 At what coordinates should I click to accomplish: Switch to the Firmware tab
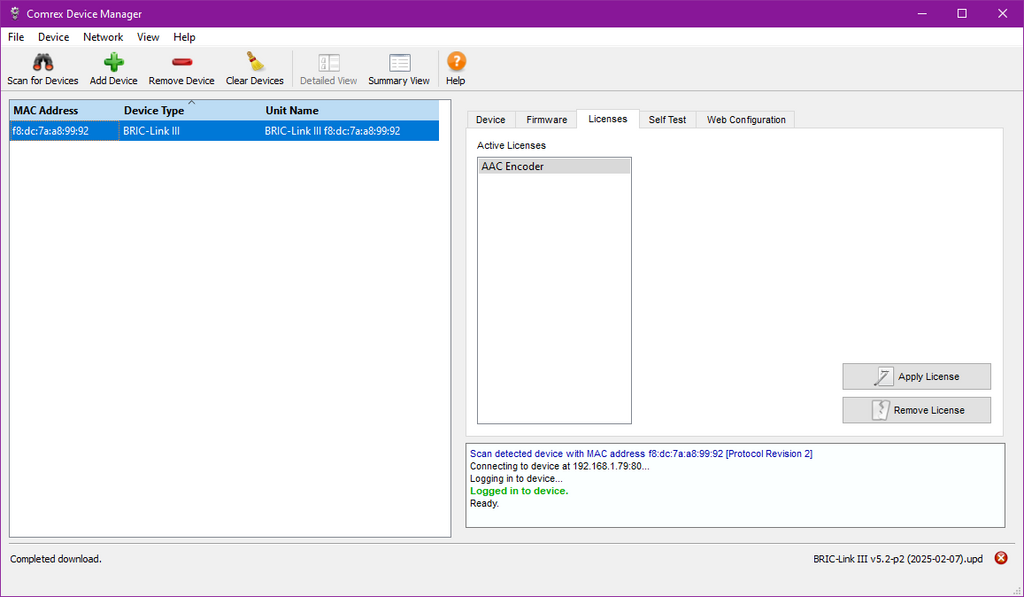tap(546, 120)
